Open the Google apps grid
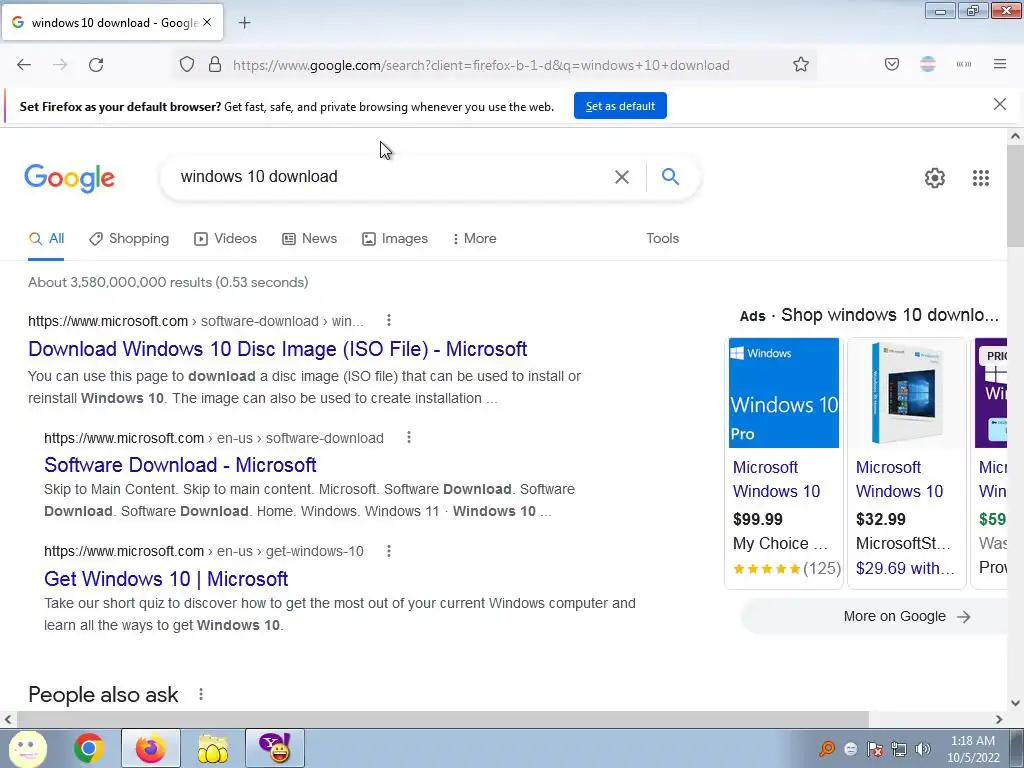The image size is (1024, 768). tap(980, 178)
